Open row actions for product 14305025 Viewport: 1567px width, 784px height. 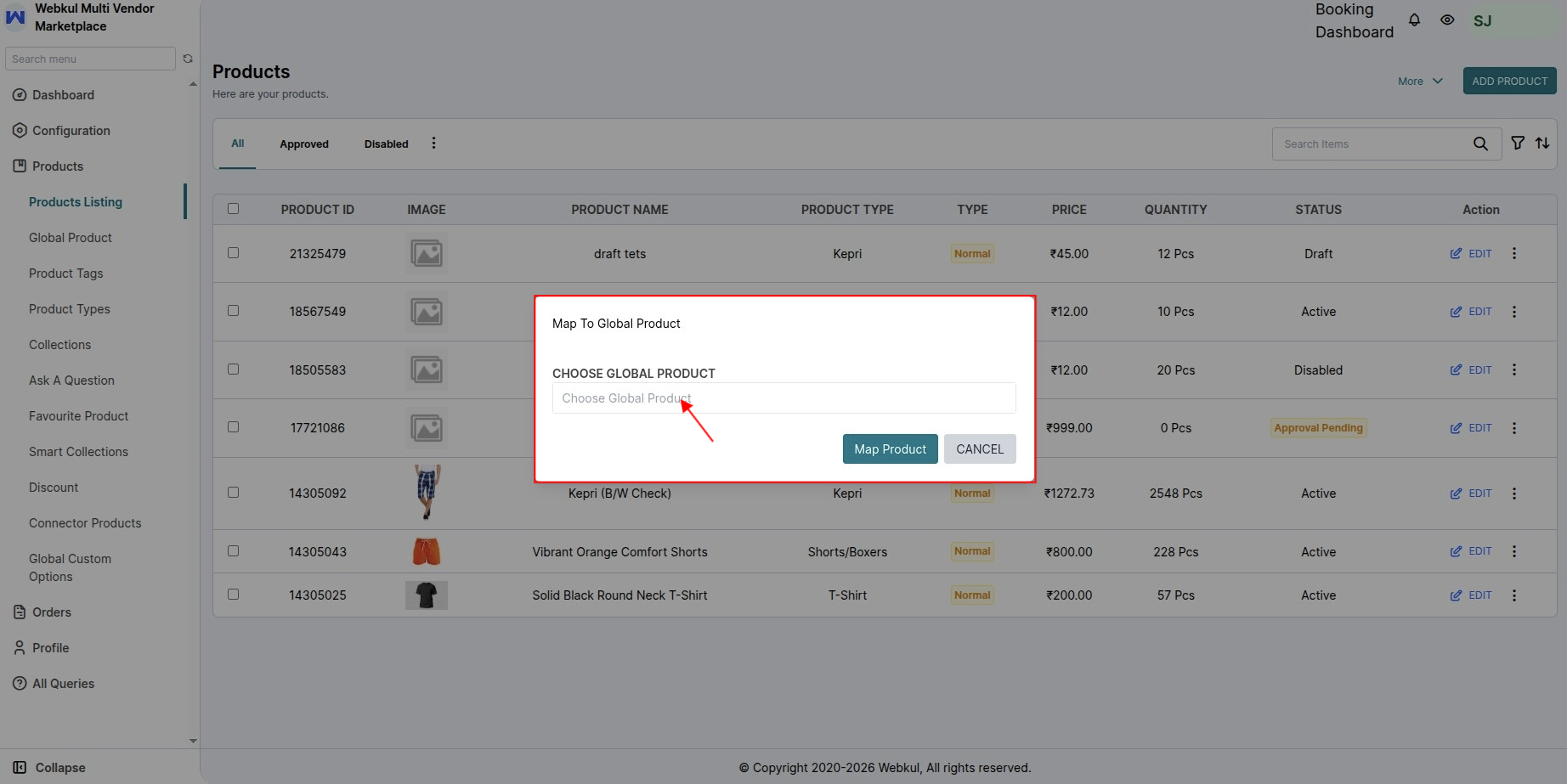pyautogui.click(x=1513, y=595)
